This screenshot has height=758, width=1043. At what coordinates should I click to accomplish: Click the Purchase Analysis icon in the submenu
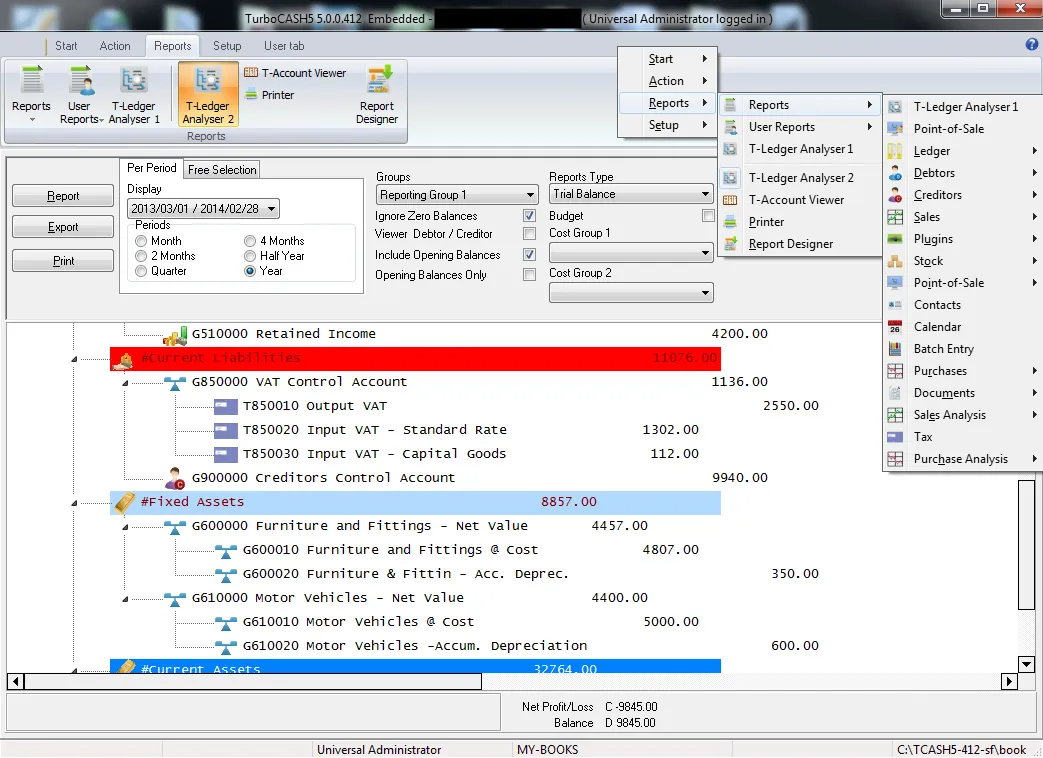(x=895, y=459)
